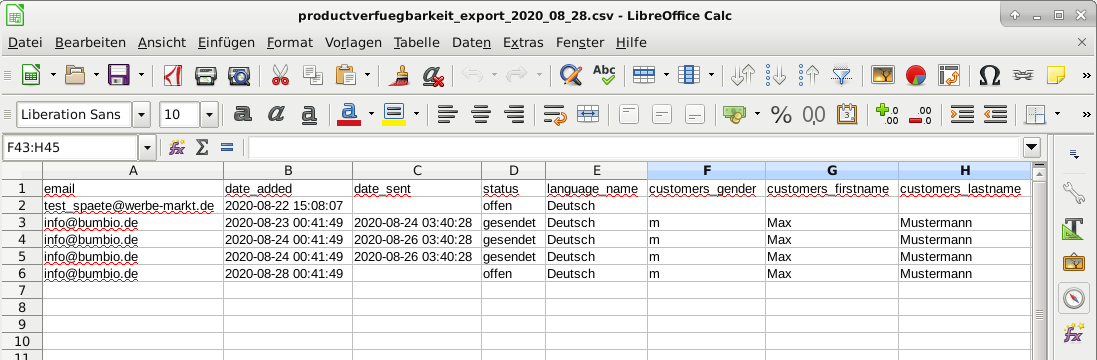Toggle bold text formatting
1097x360 pixels.
(x=242, y=114)
